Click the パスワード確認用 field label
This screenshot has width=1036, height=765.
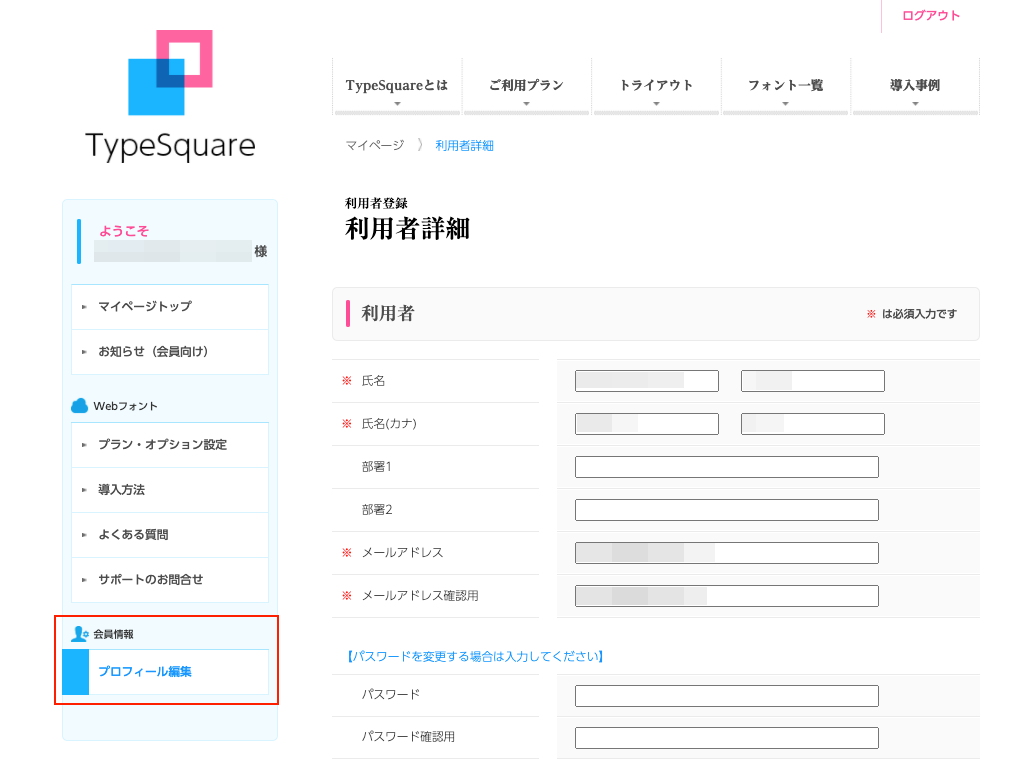tap(408, 737)
